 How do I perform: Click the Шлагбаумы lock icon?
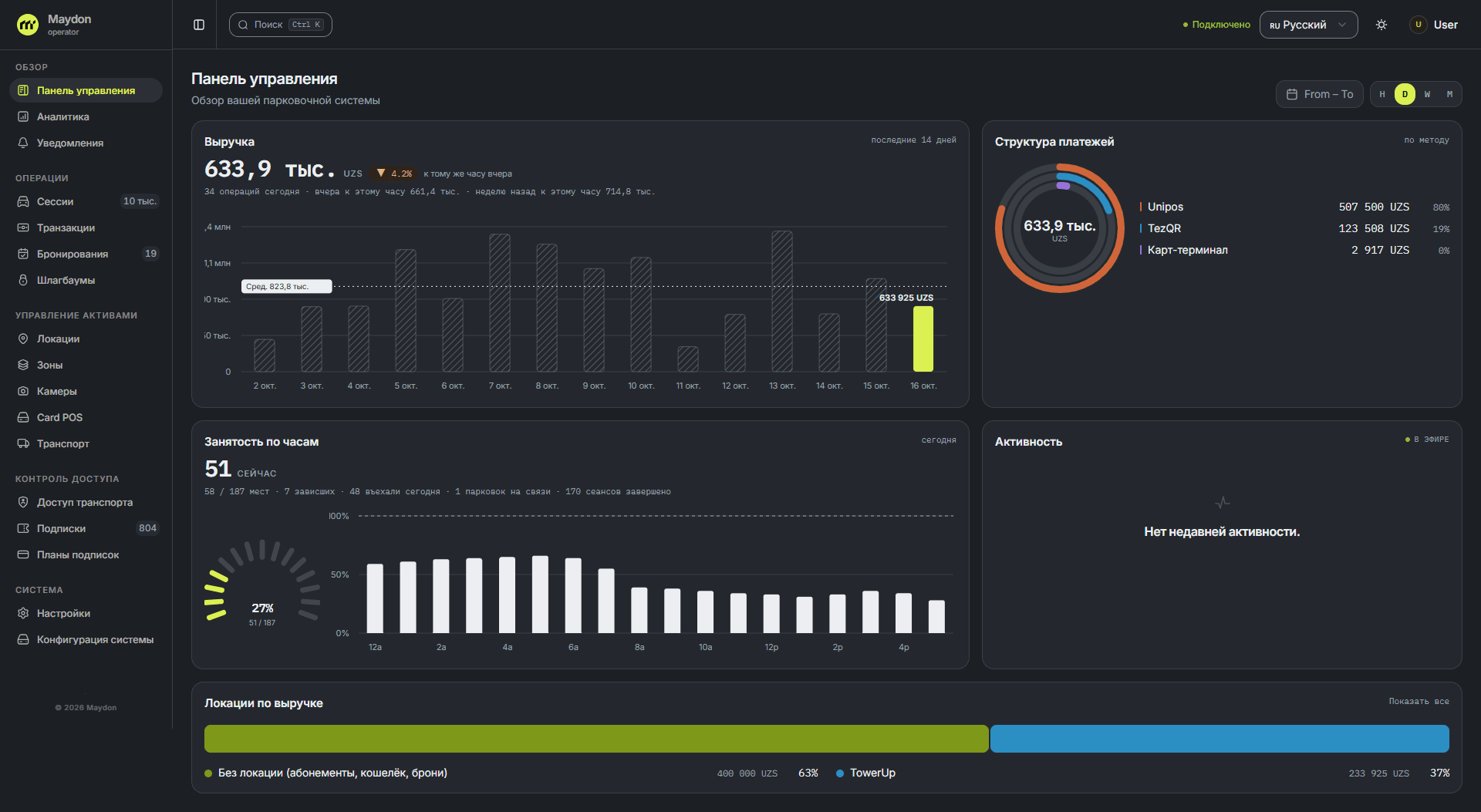coord(23,280)
